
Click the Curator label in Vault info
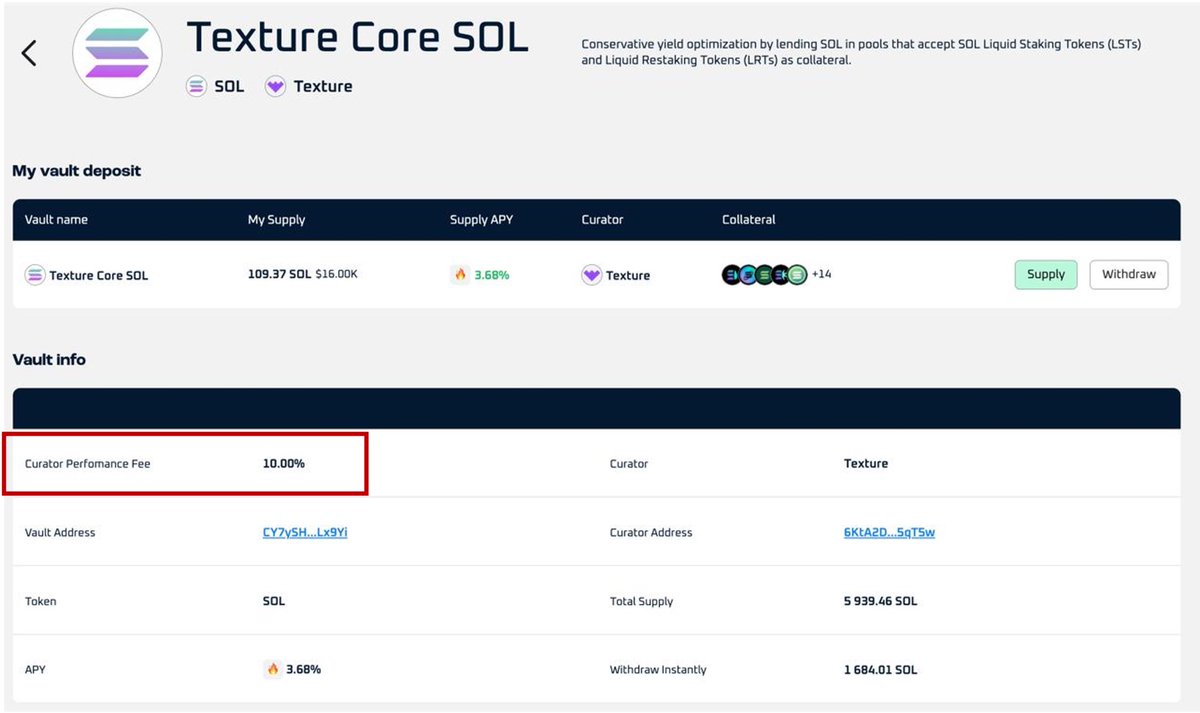[629, 464]
